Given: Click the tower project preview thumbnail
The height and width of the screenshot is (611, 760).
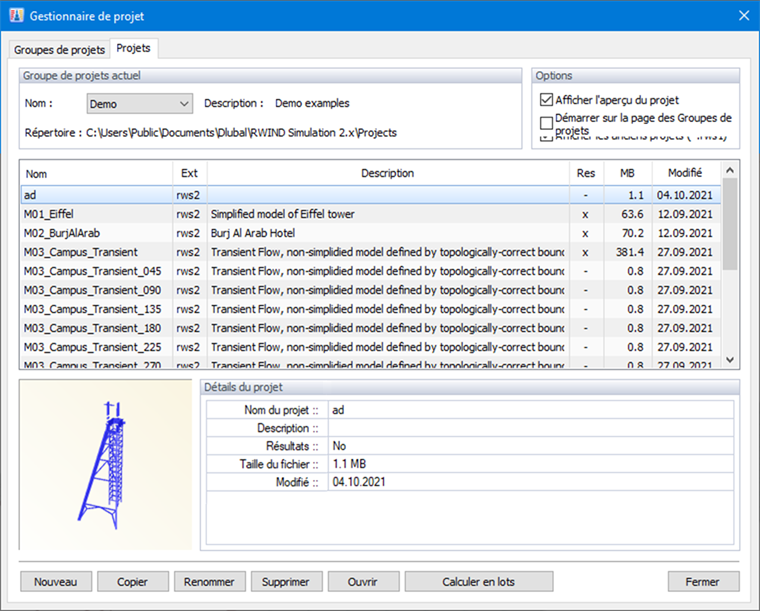Looking at the screenshot, I should click(106, 465).
